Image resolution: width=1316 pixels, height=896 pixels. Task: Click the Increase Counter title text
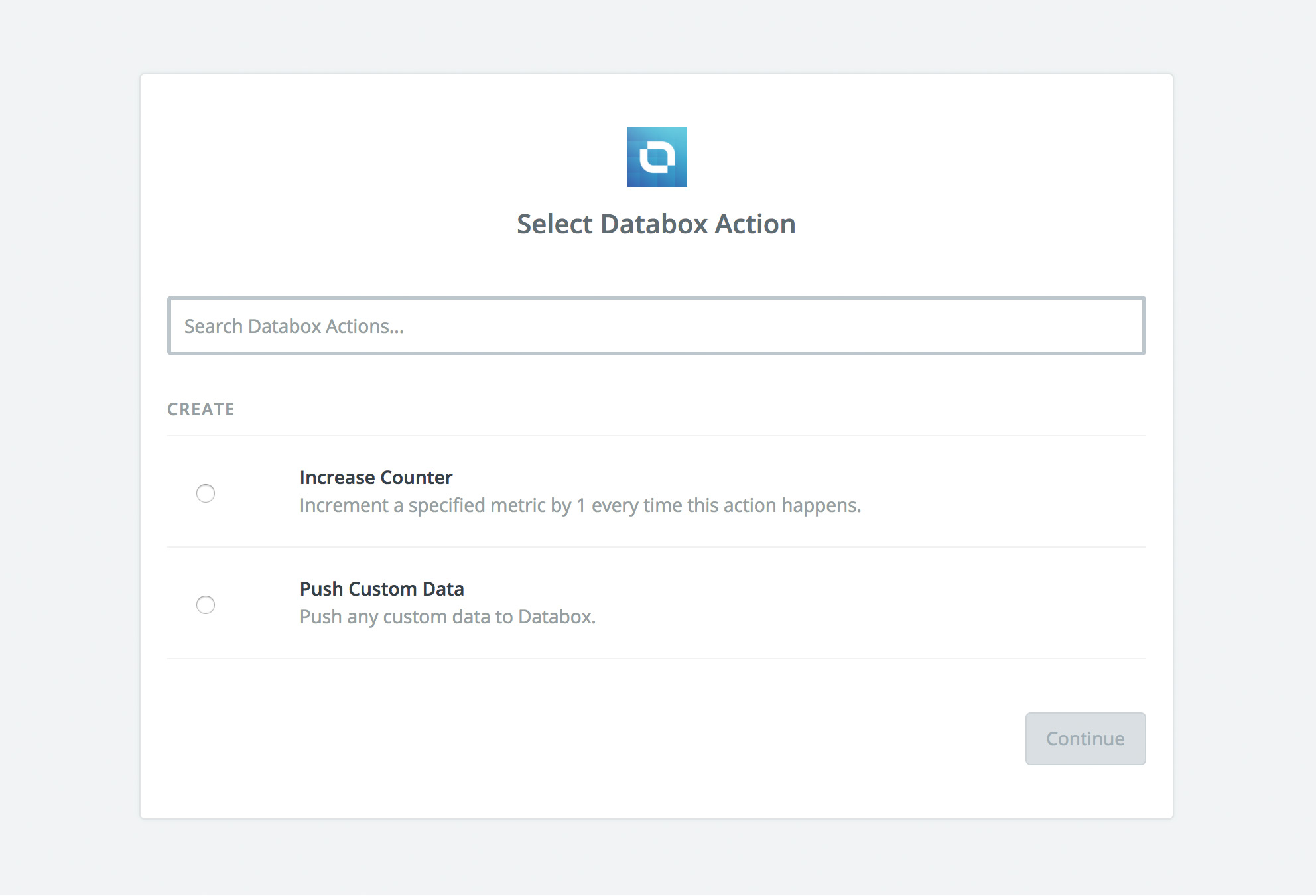(375, 478)
